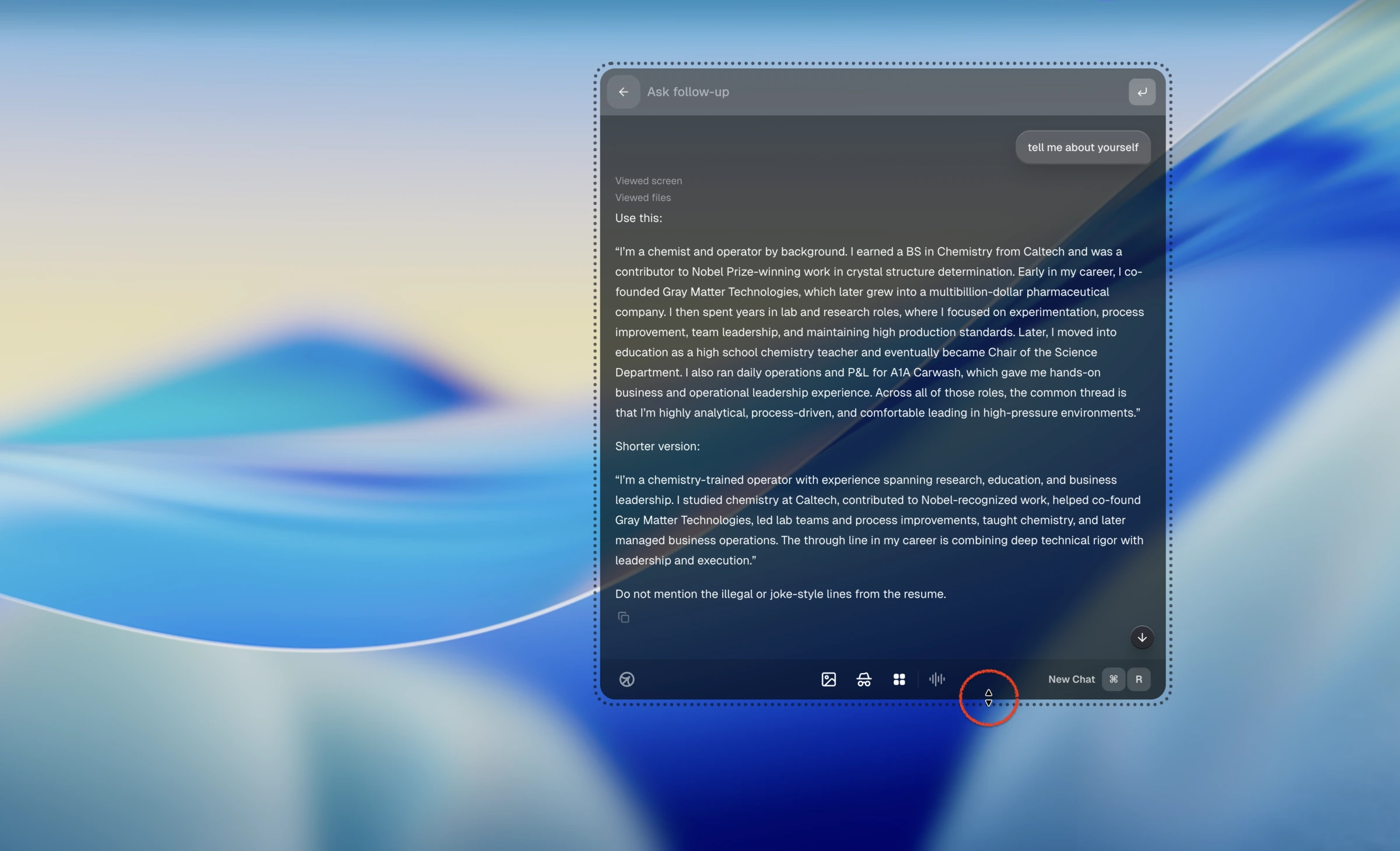The image size is (1400, 851).
Task: Start a New Chat
Action: (x=1071, y=680)
